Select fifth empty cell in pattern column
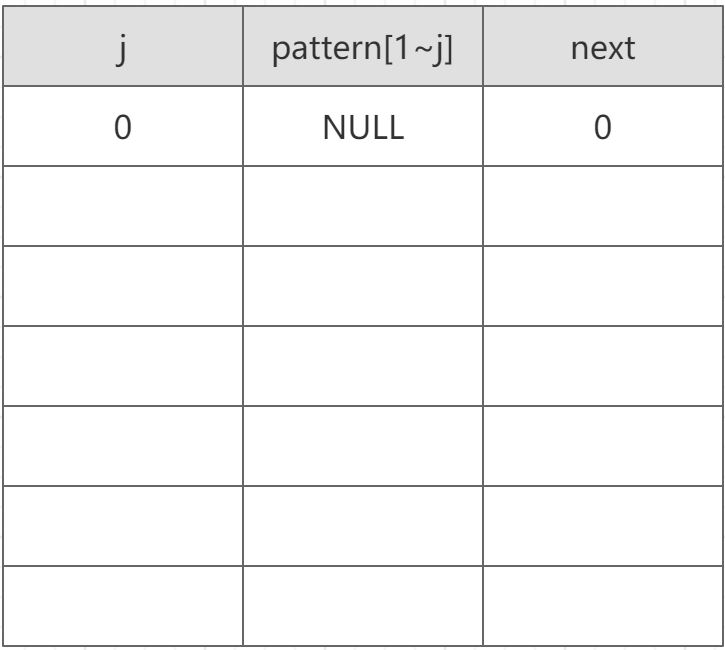 click(363, 526)
